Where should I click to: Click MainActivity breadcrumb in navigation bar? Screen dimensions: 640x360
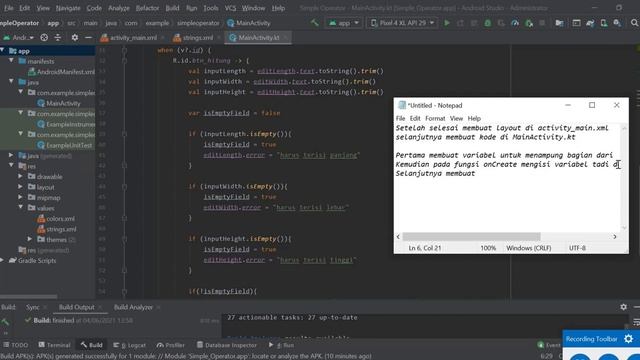click(249, 23)
